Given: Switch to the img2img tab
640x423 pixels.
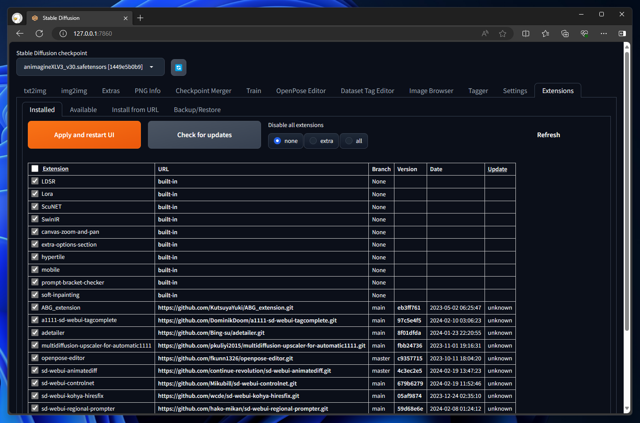Looking at the screenshot, I should tap(74, 91).
